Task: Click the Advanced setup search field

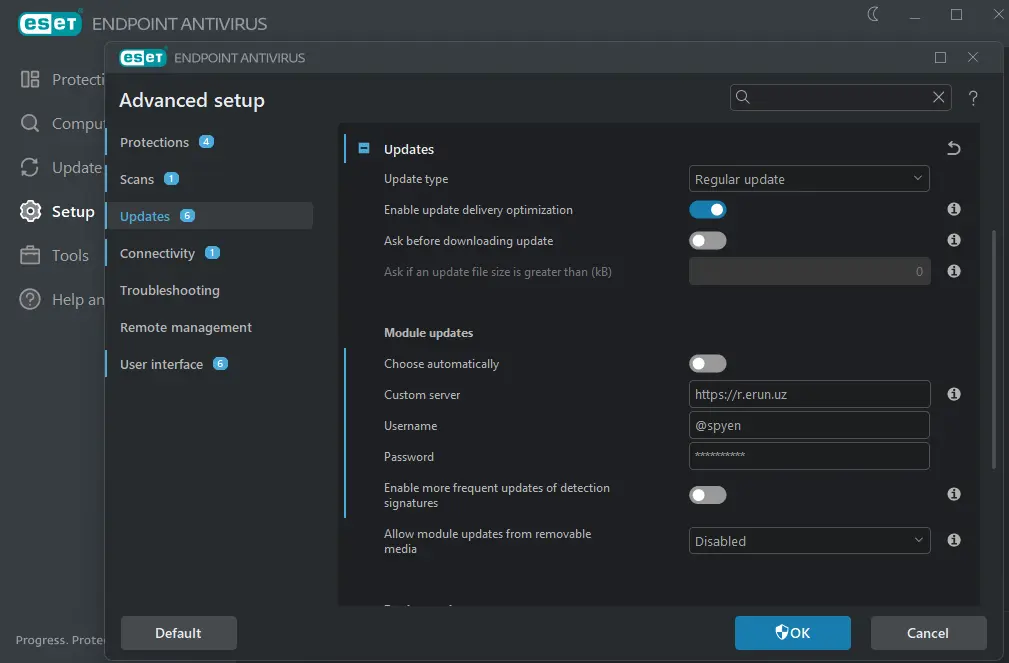Action: [x=840, y=97]
